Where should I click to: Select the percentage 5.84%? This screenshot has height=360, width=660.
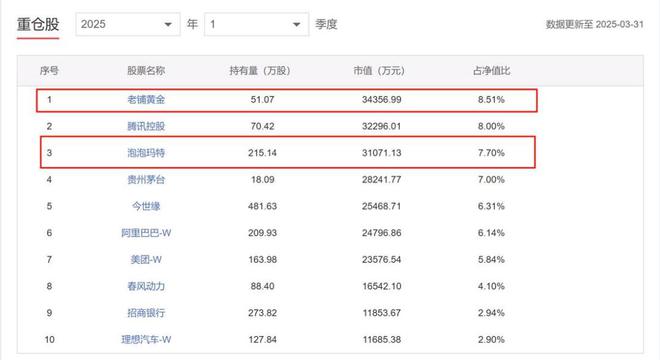[x=491, y=260]
